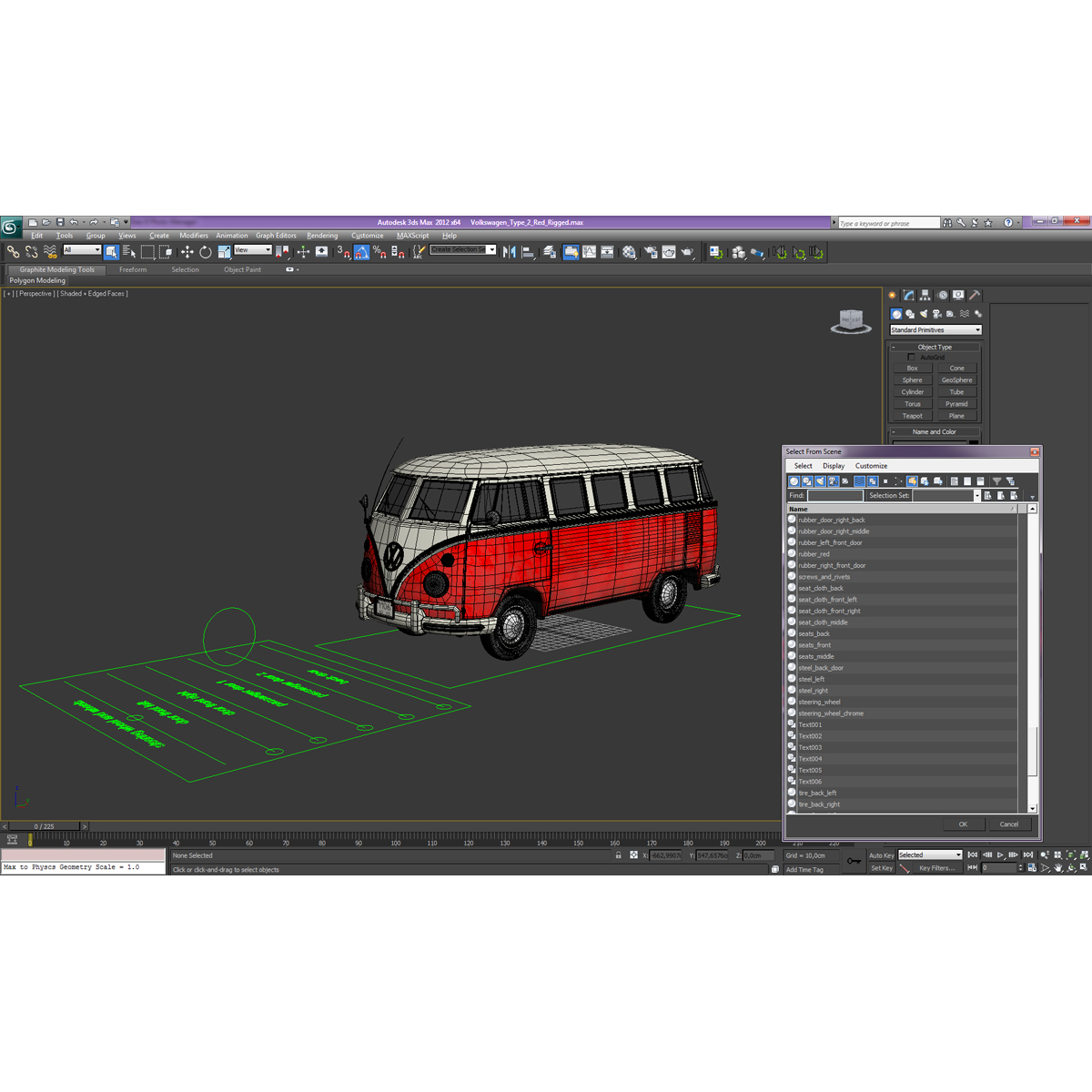Open the Motion panel tab
Image resolution: width=1092 pixels, height=1092 pixels.
pyautogui.click(x=942, y=295)
